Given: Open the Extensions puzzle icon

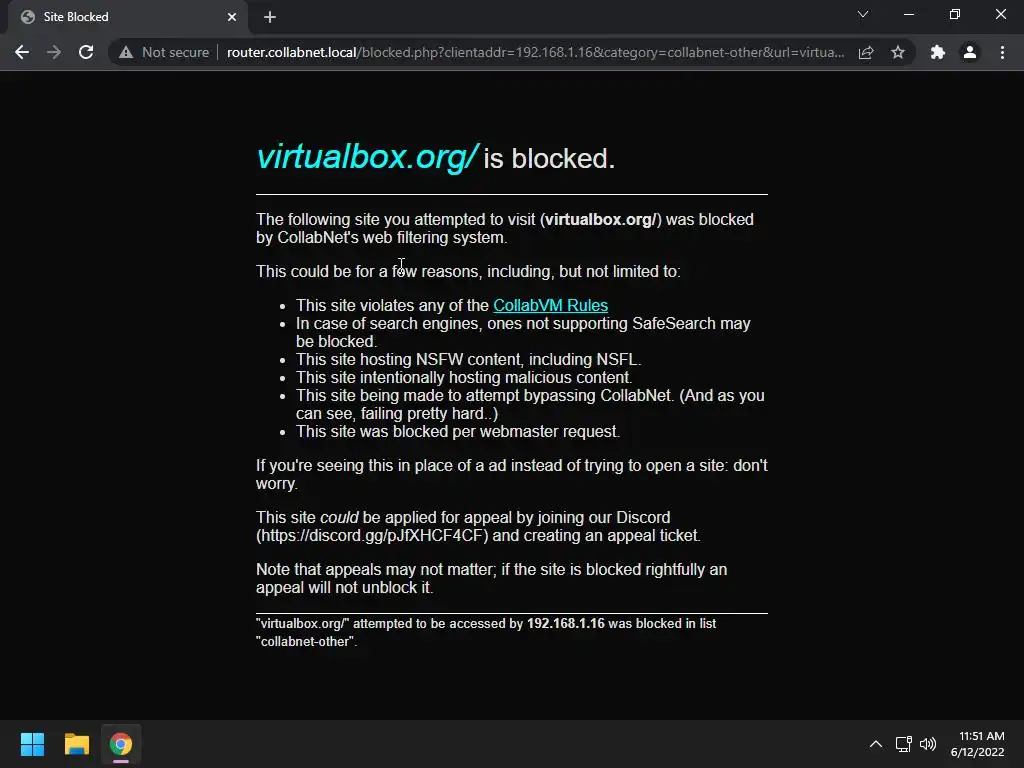Looking at the screenshot, I should coord(938,52).
